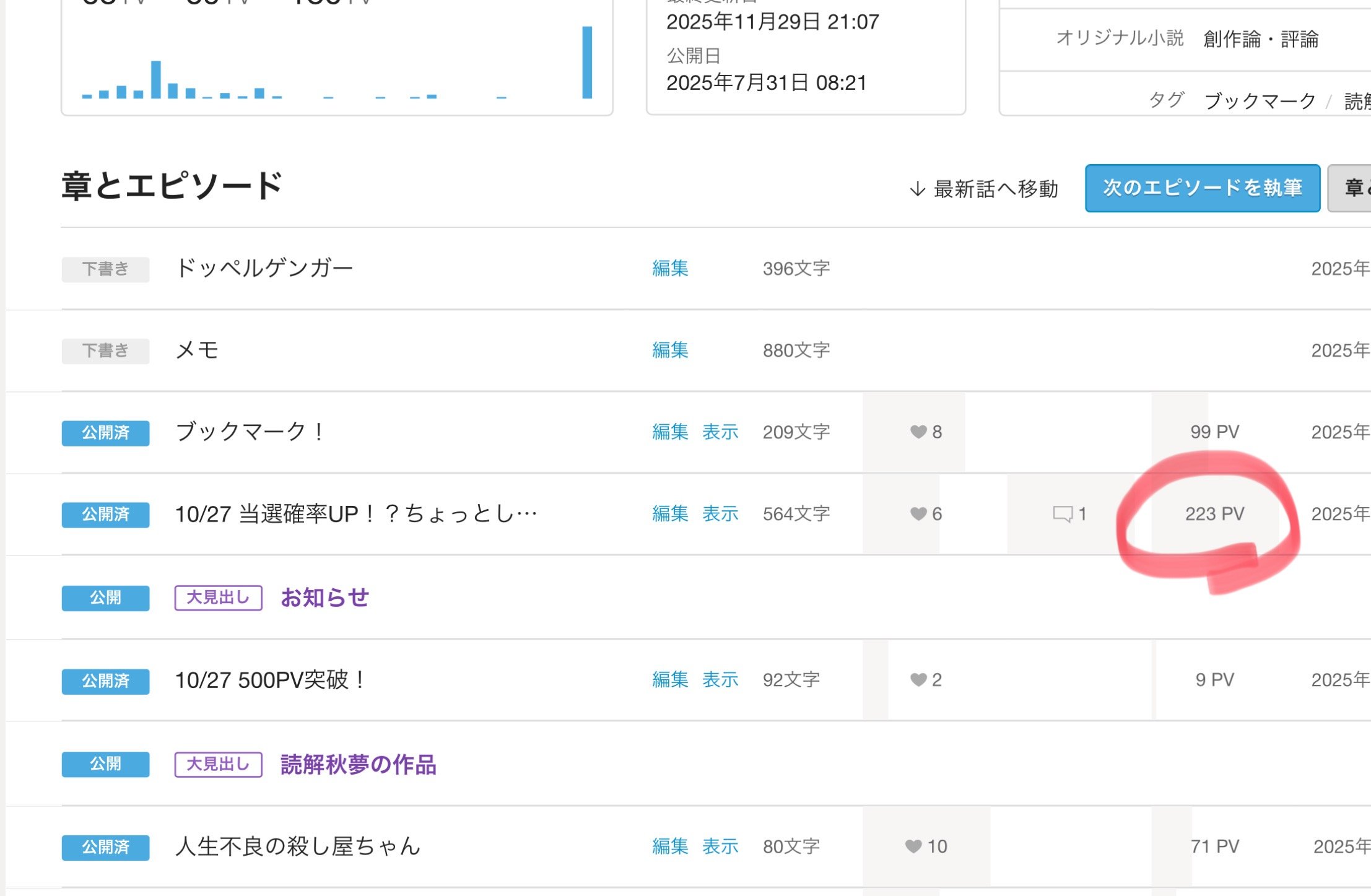Toggle 下書き status on ドッペルゲンガー
This screenshot has width=1371, height=896.
click(x=105, y=269)
